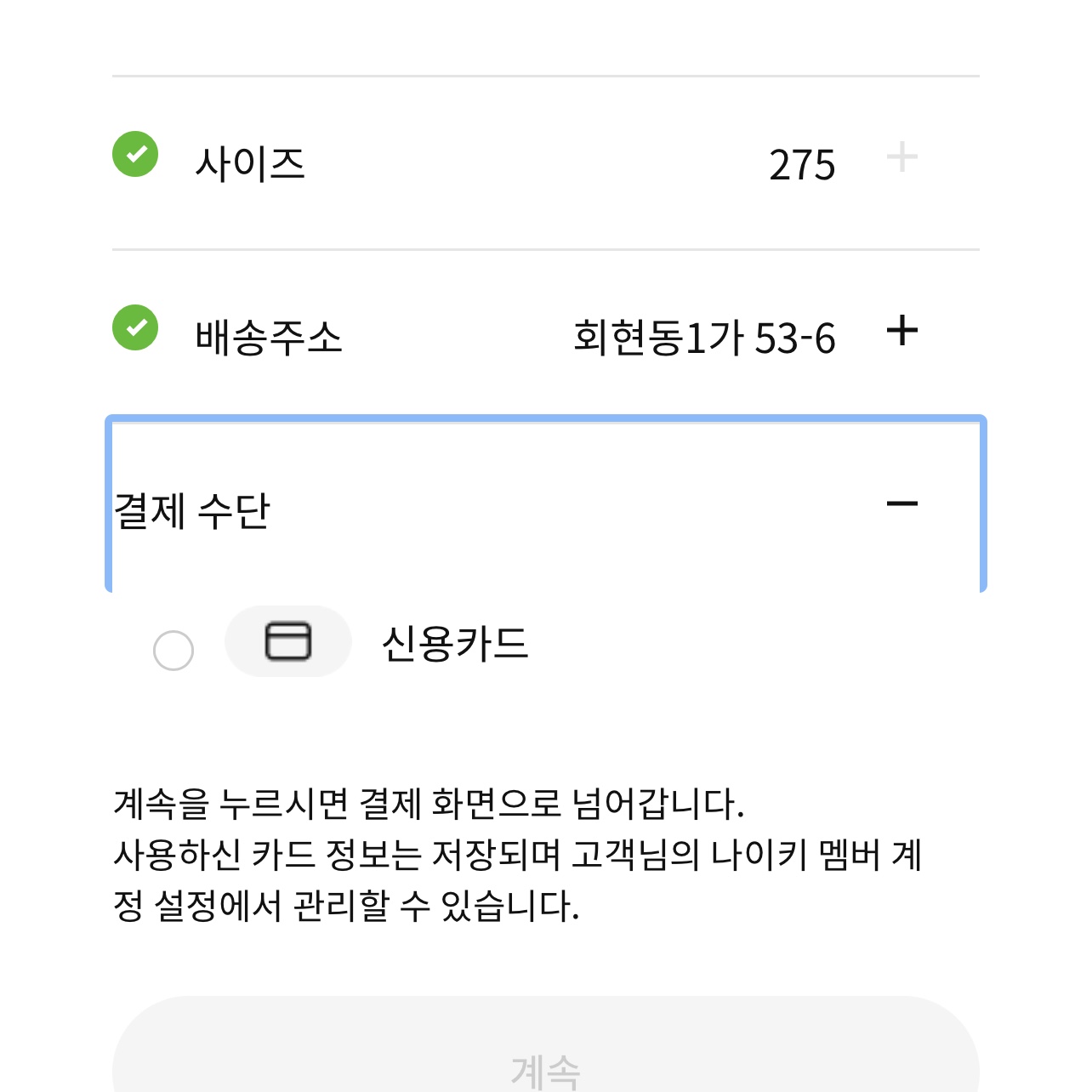This screenshot has width=1092, height=1092.
Task: Click the green checkmark beside 사이즈
Action: click(x=135, y=154)
